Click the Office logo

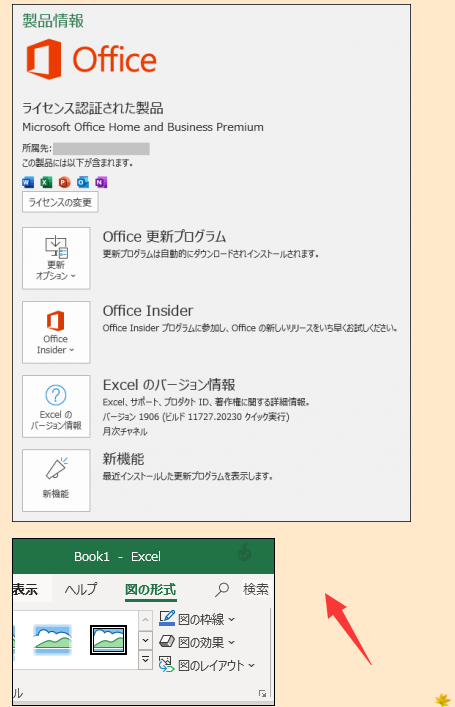pyautogui.click(x=91, y=59)
